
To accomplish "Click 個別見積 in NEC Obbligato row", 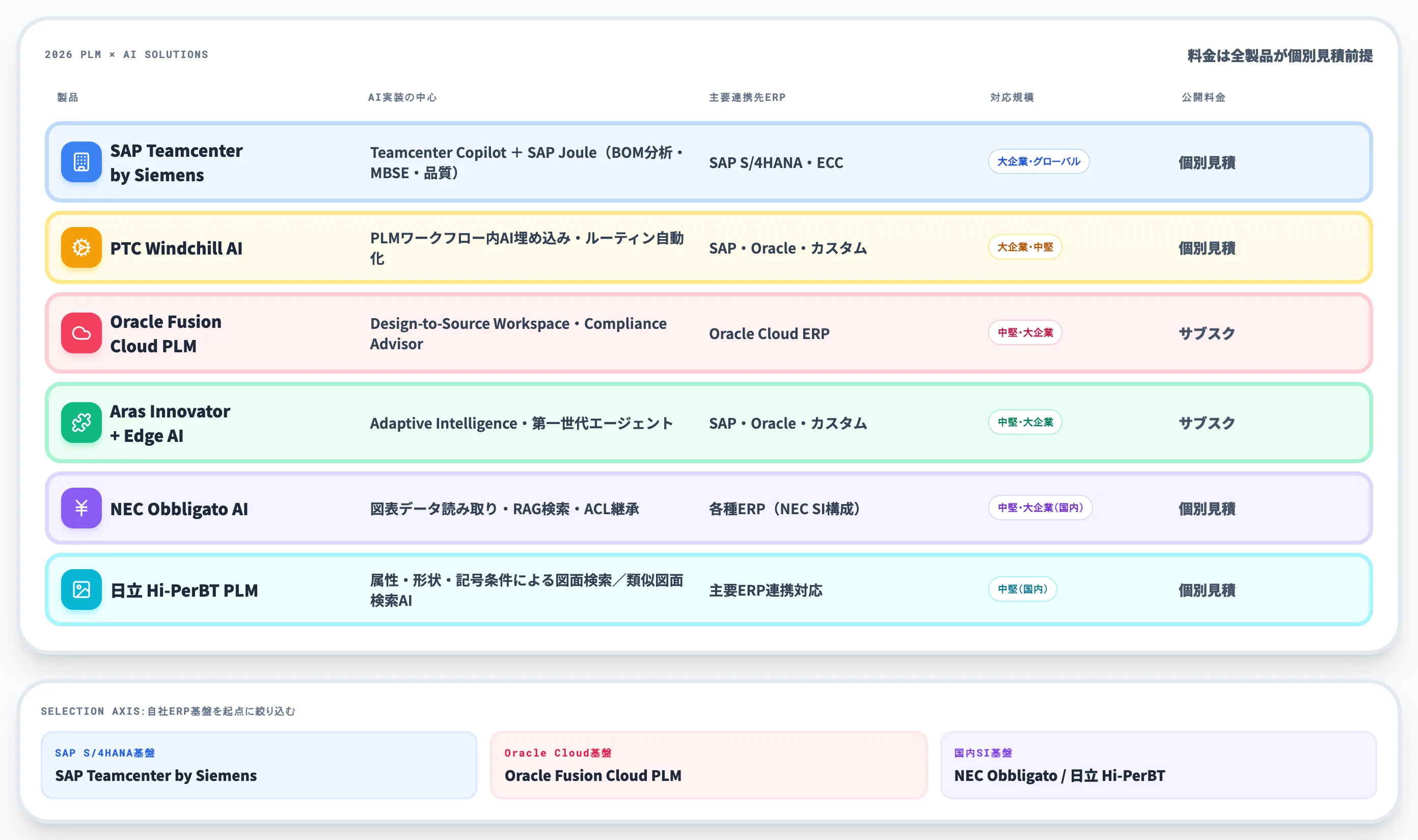I will (1207, 509).
